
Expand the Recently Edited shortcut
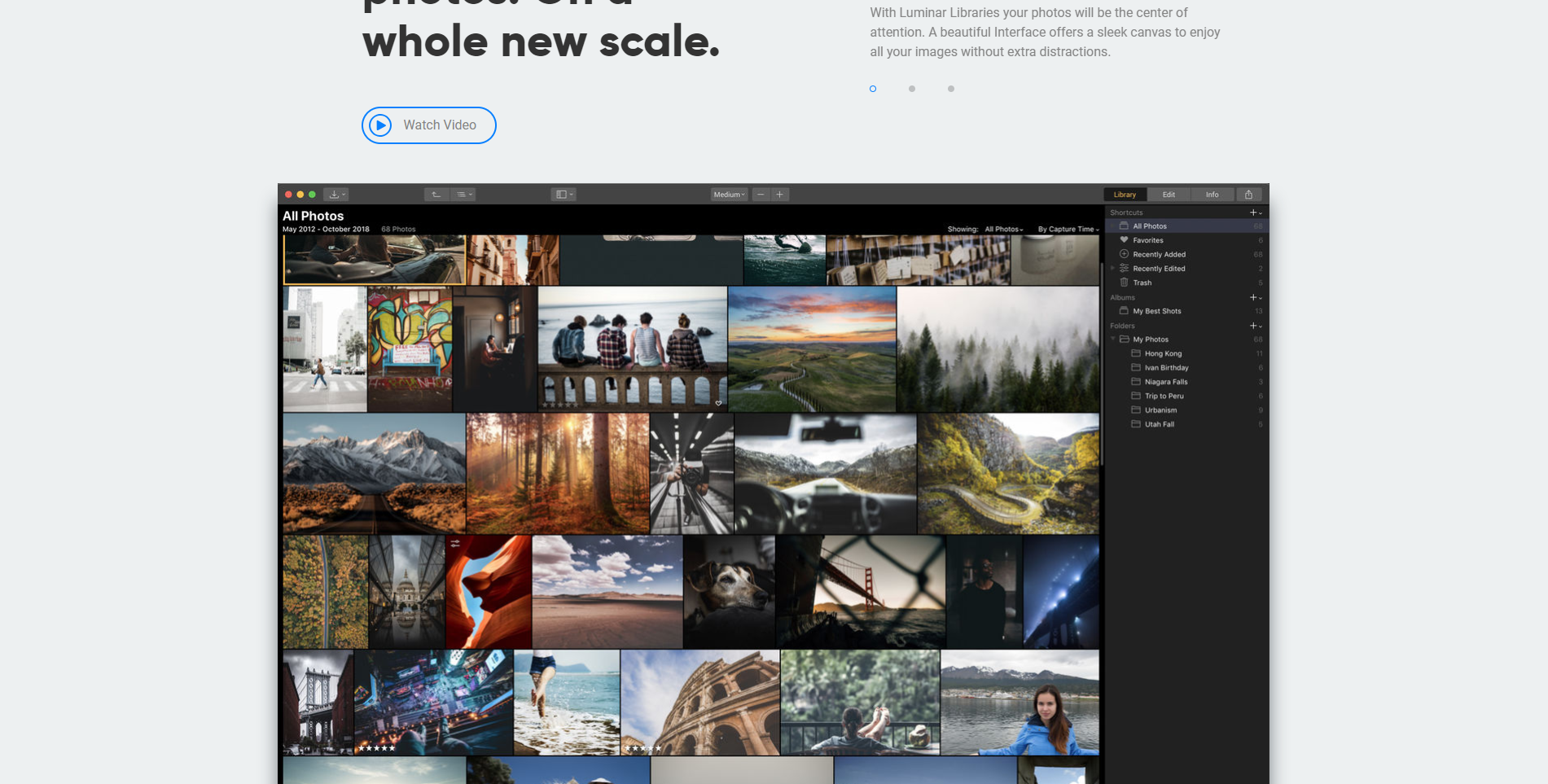pos(1112,268)
